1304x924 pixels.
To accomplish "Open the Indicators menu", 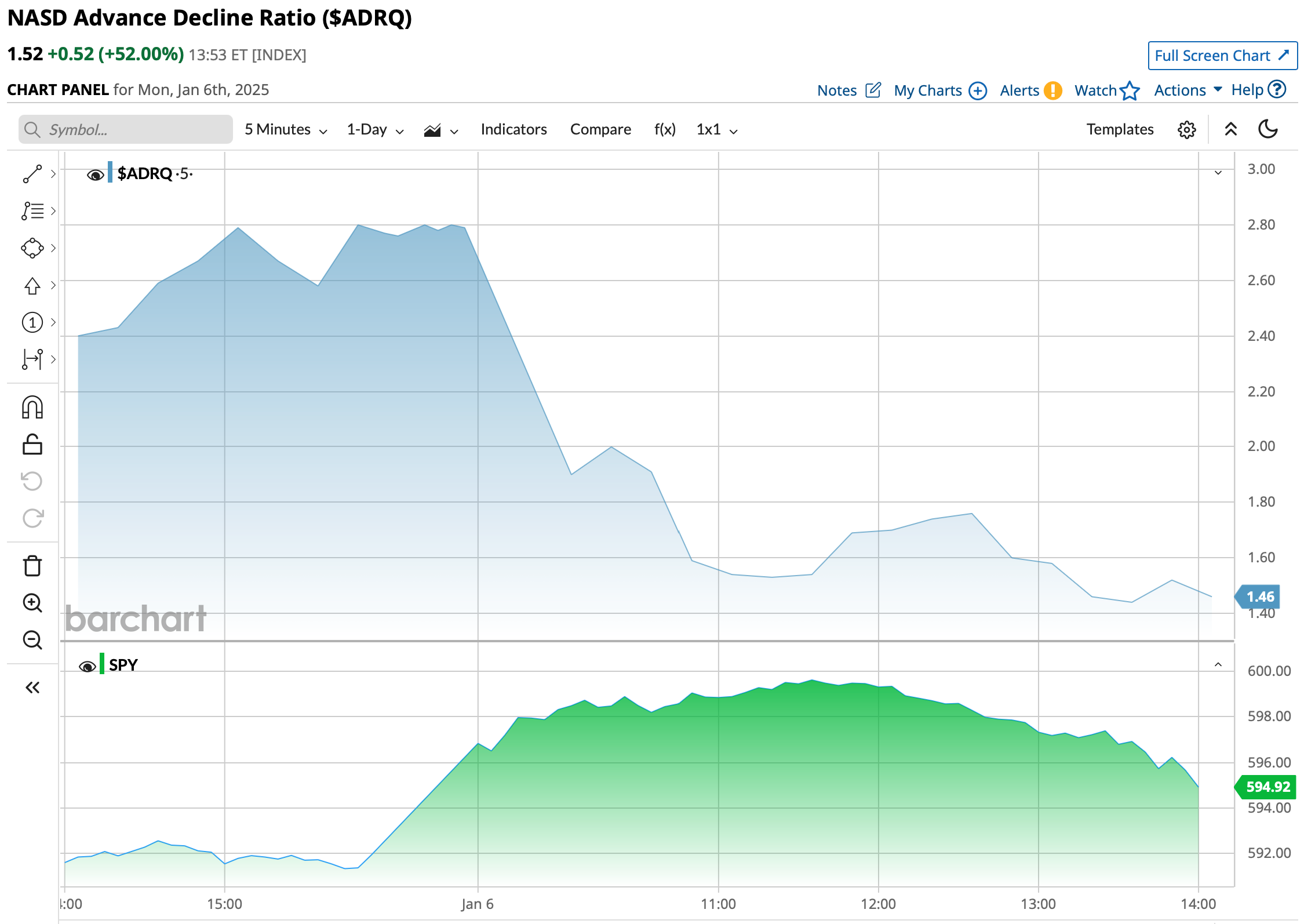I will coord(513,129).
